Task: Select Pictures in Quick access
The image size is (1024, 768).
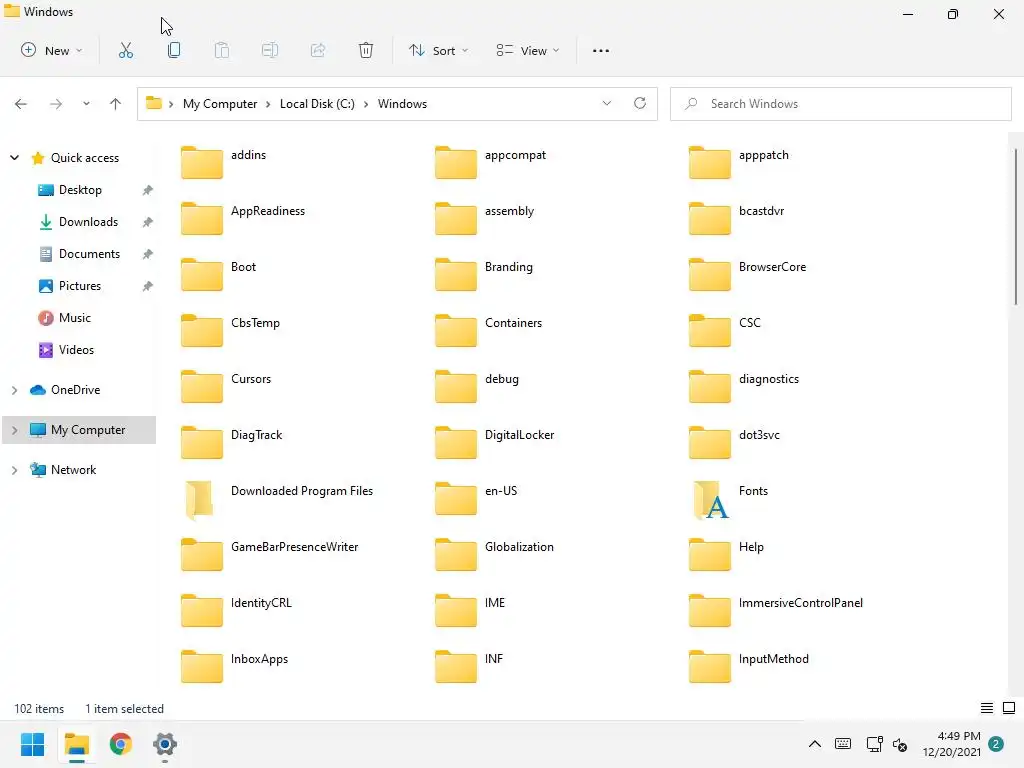Action: (80, 286)
